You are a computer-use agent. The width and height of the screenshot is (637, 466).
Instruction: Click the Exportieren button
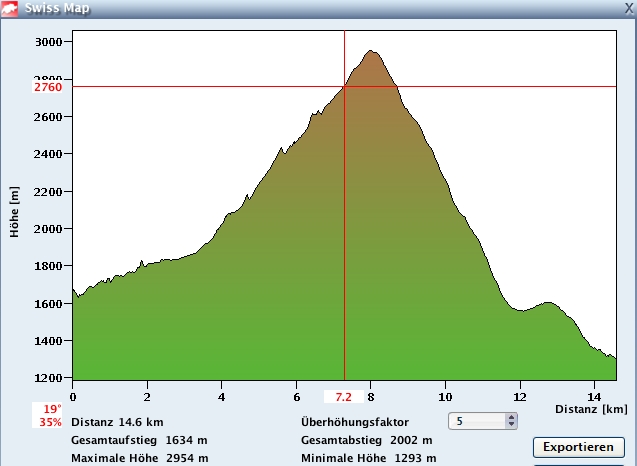[578, 446]
